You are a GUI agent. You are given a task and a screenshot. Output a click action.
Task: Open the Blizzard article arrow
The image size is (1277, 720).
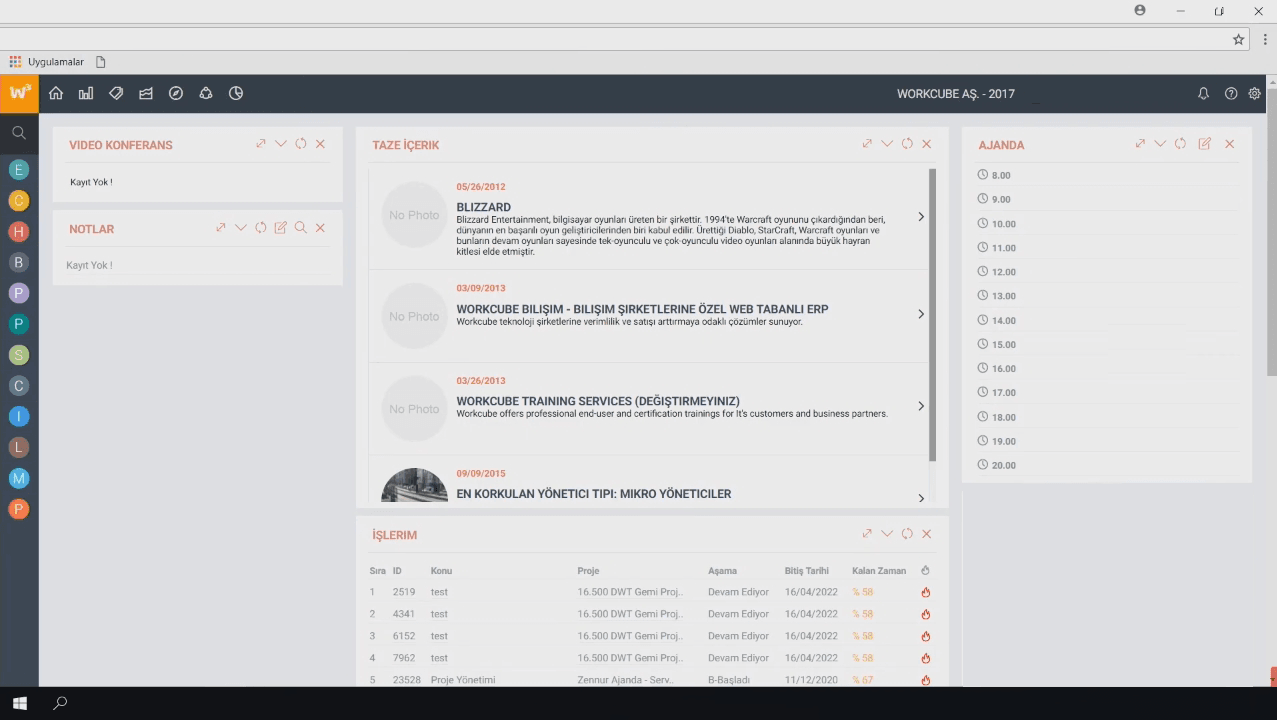coord(921,217)
